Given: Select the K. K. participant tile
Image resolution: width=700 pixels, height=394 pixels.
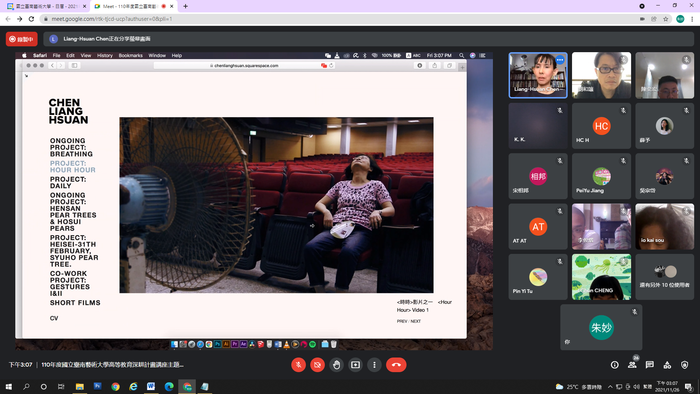Looking at the screenshot, I should pyautogui.click(x=538, y=126).
